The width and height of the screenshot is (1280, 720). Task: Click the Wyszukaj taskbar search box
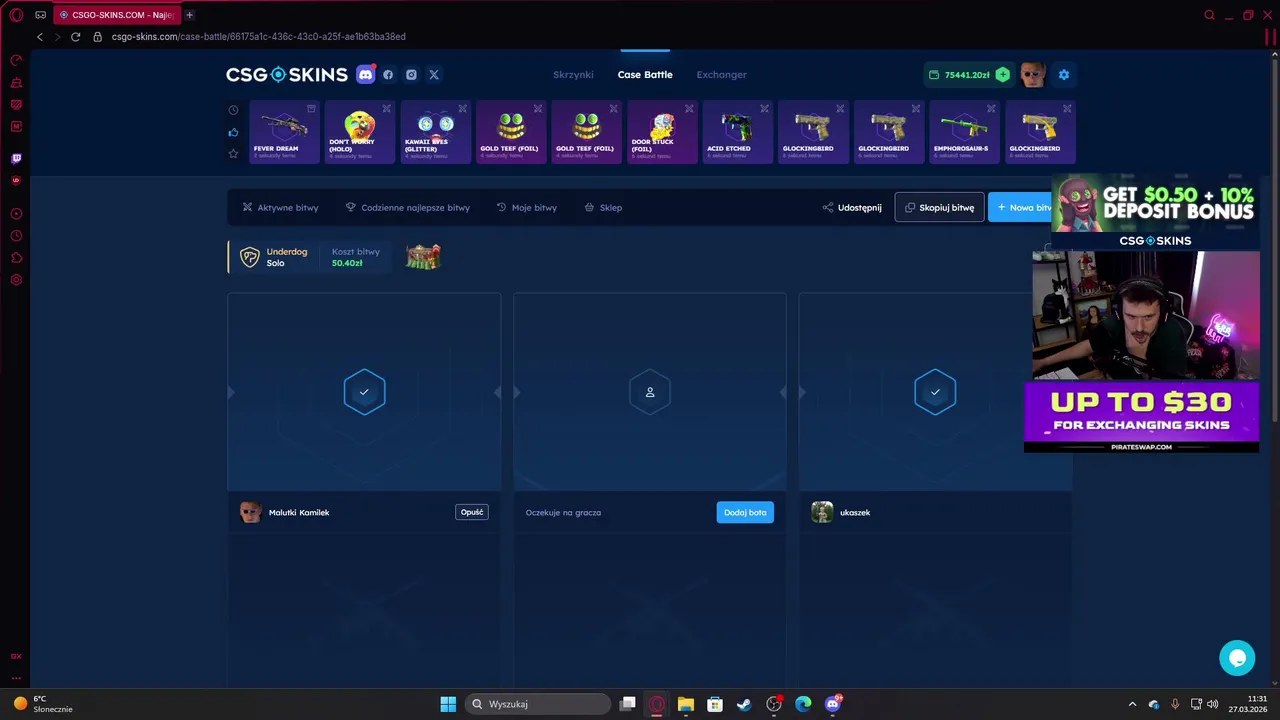coord(538,704)
